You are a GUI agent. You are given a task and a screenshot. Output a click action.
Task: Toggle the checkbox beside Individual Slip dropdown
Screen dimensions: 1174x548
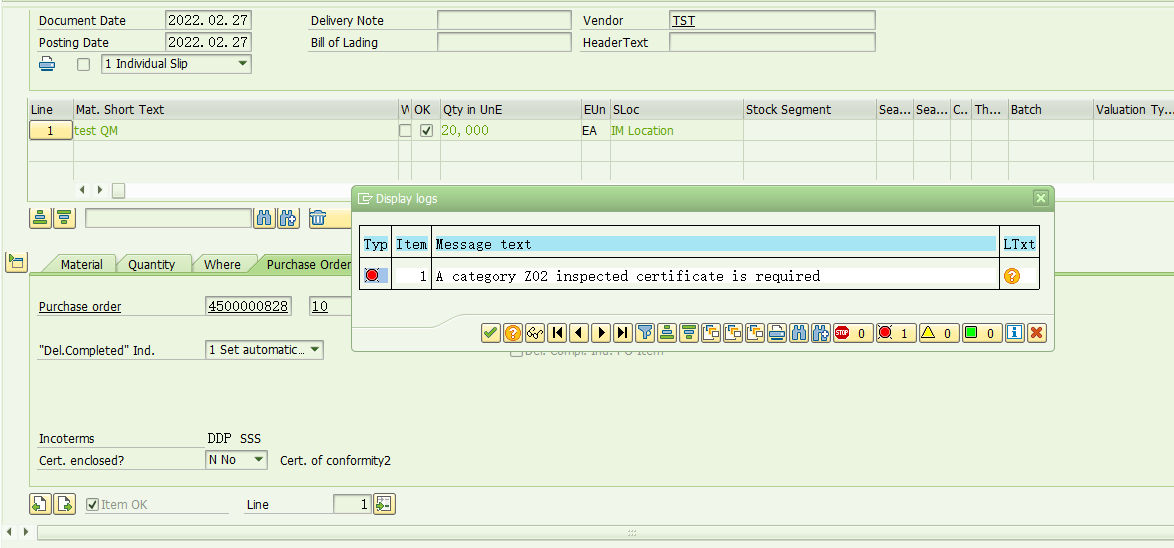tap(83, 64)
